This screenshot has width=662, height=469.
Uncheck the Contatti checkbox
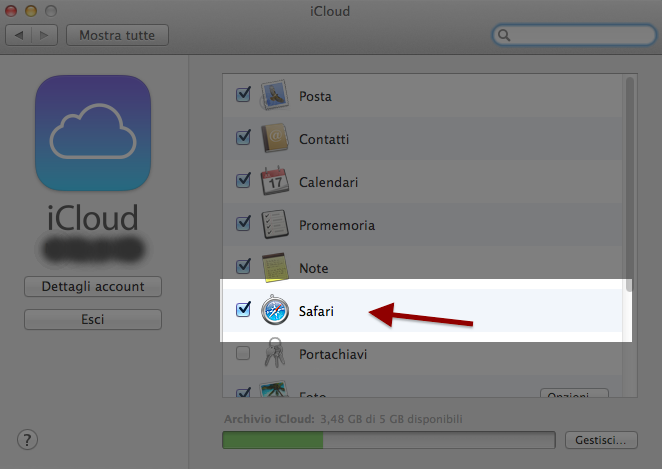243,138
